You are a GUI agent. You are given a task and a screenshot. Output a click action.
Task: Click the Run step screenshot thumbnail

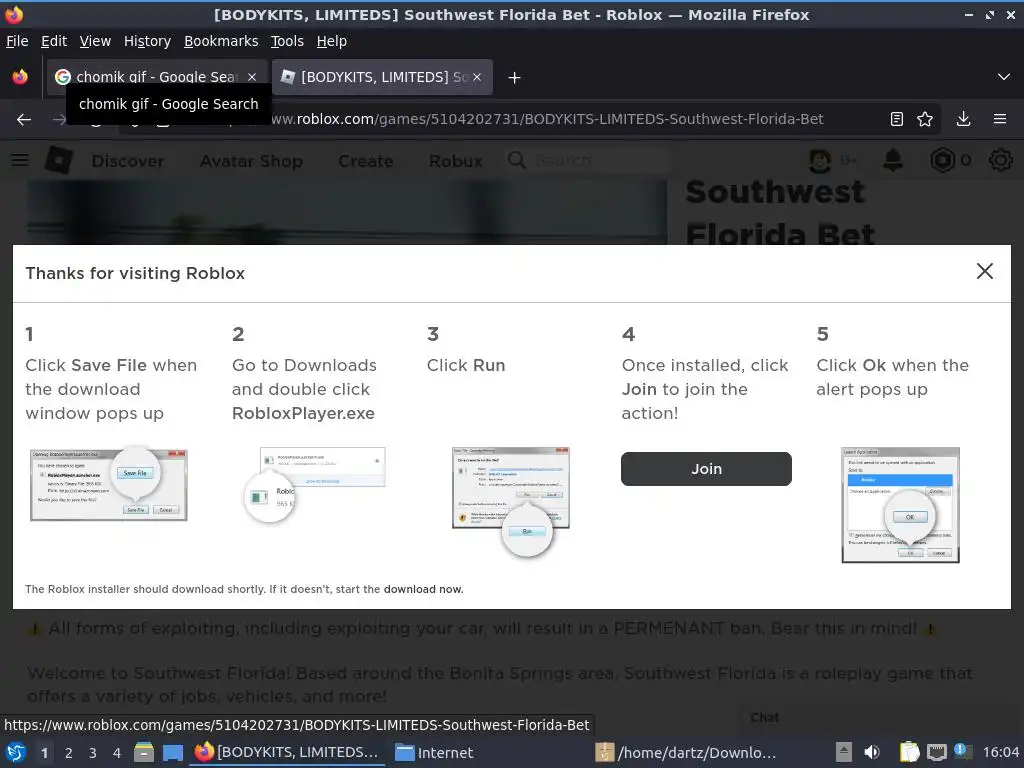(511, 502)
